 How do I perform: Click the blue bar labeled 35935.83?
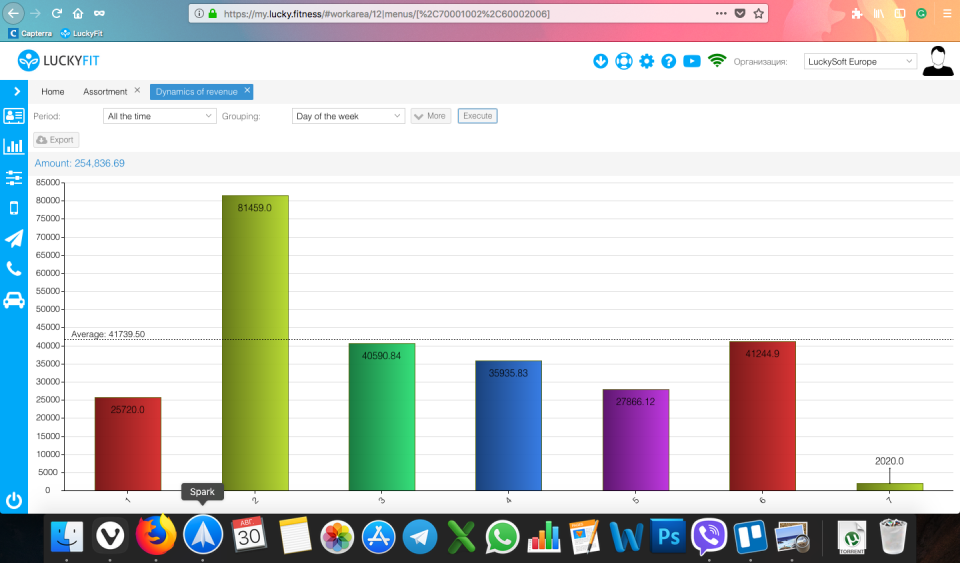click(509, 425)
